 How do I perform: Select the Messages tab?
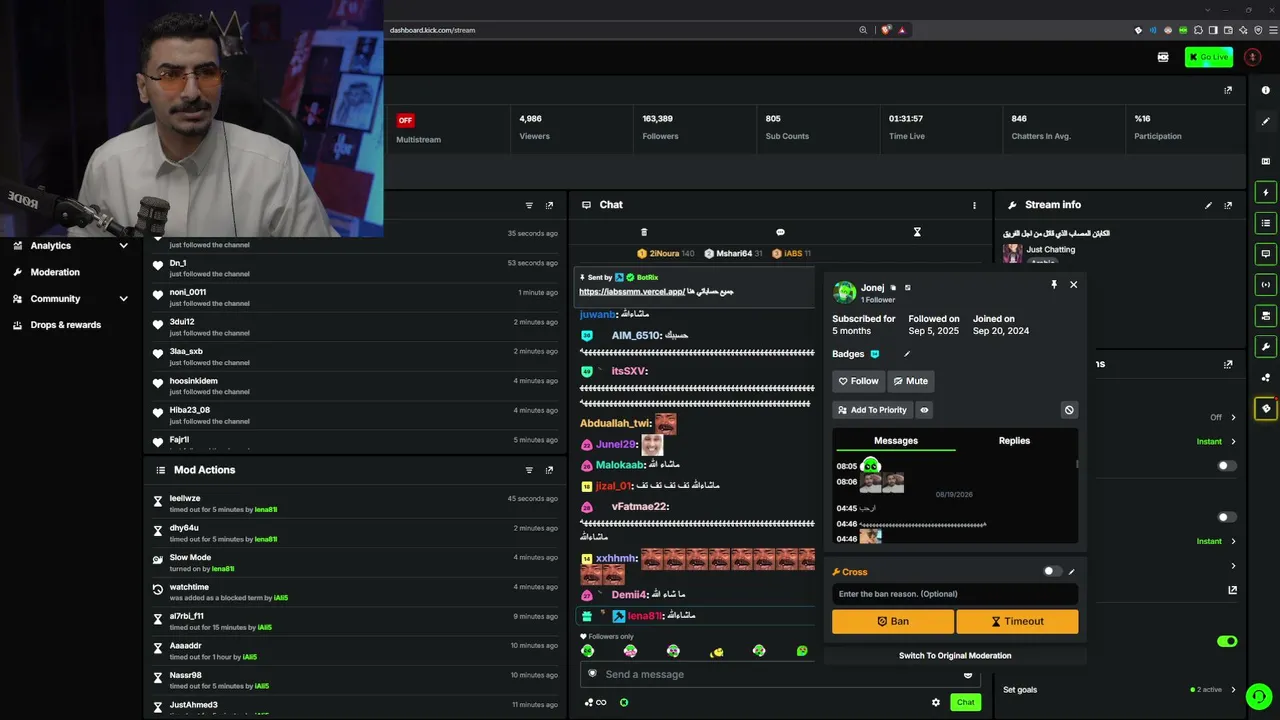(x=896, y=441)
